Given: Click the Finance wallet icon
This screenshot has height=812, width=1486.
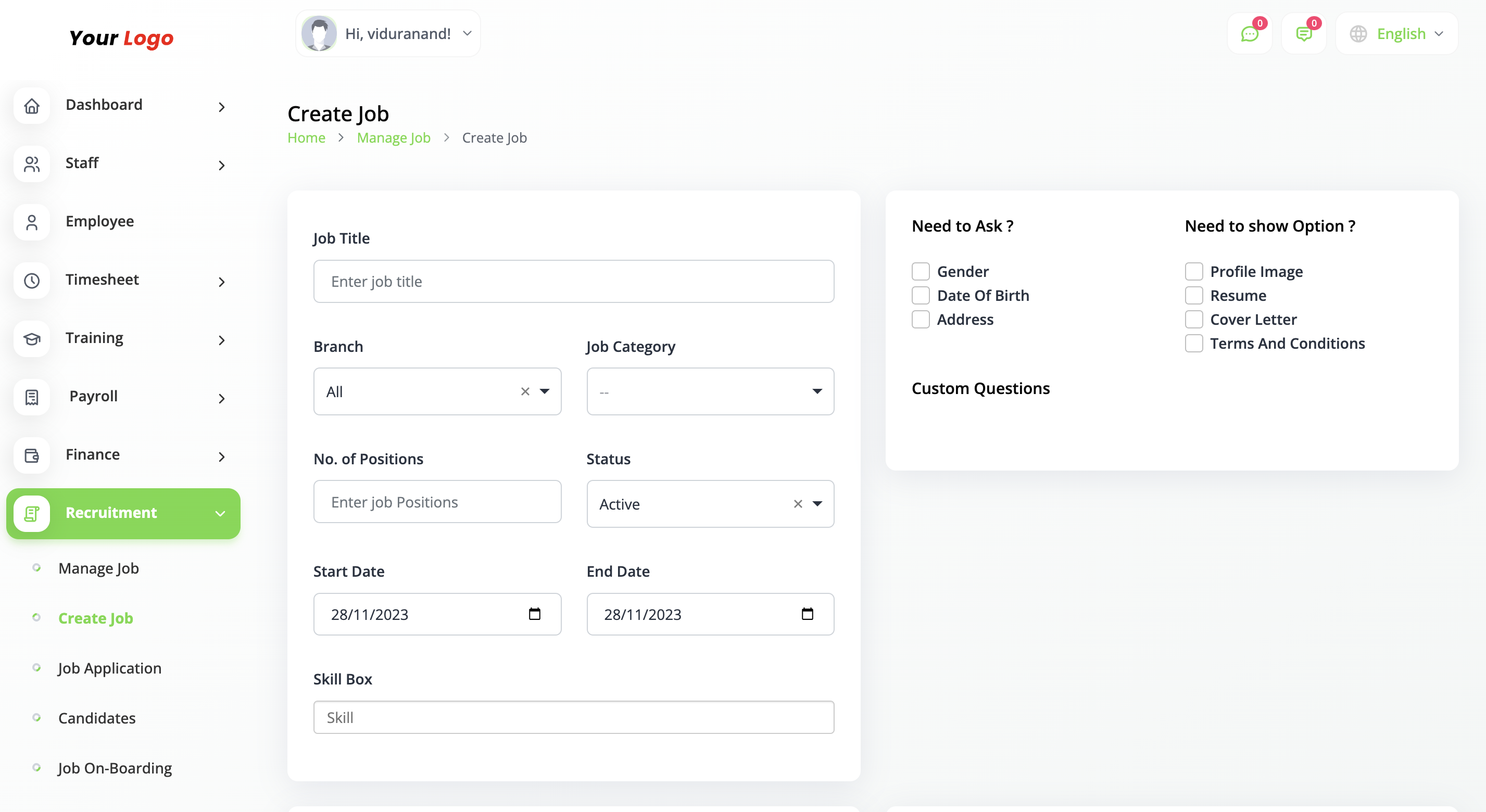Looking at the screenshot, I should coord(32,455).
